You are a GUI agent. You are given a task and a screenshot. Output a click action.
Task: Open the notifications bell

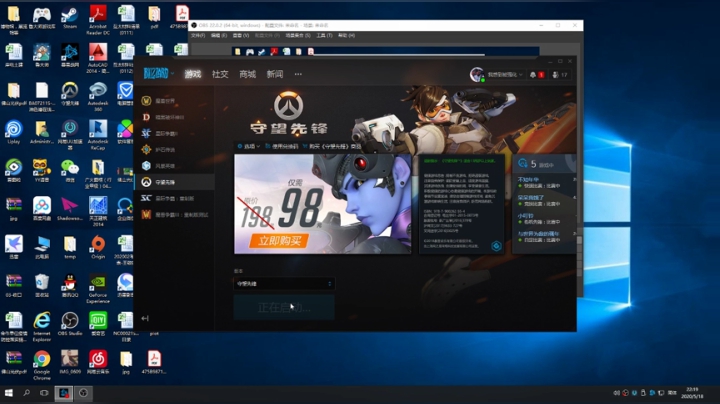click(536, 74)
